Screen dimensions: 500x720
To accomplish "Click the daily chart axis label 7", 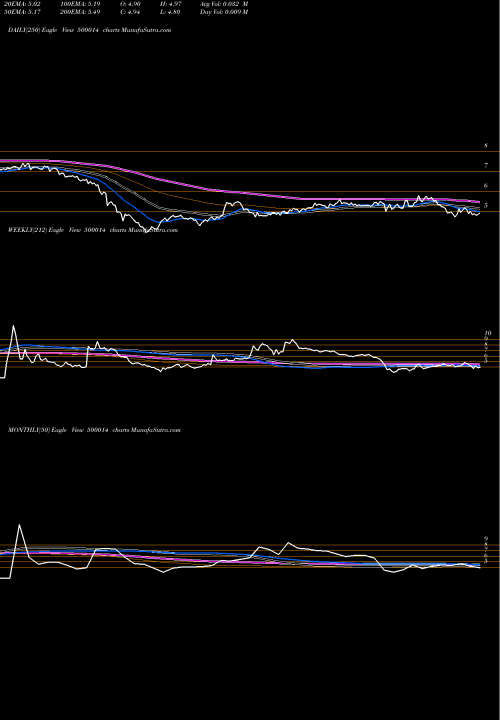I will click(x=486, y=166).
